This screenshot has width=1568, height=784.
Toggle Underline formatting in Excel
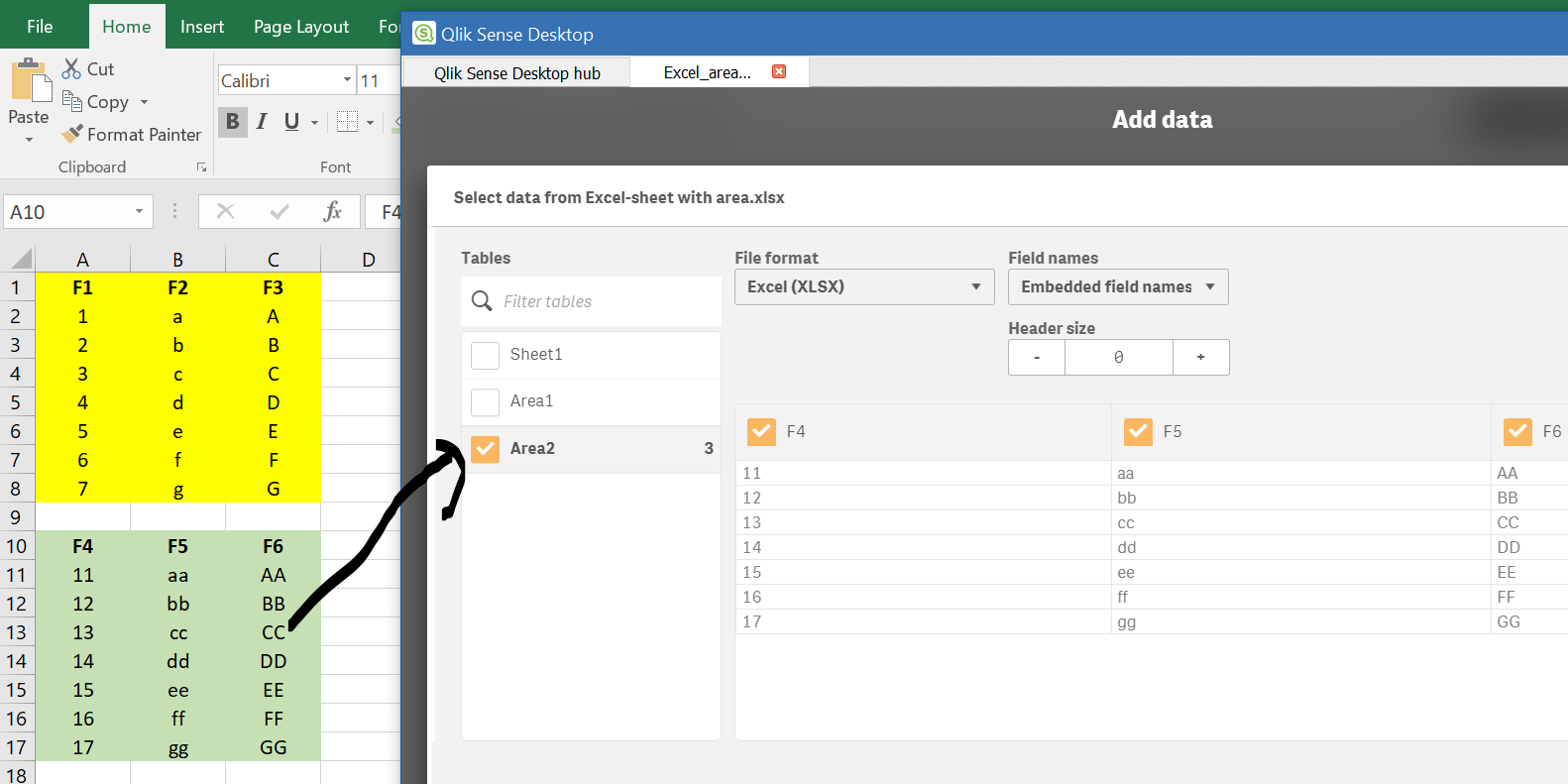pos(291,121)
